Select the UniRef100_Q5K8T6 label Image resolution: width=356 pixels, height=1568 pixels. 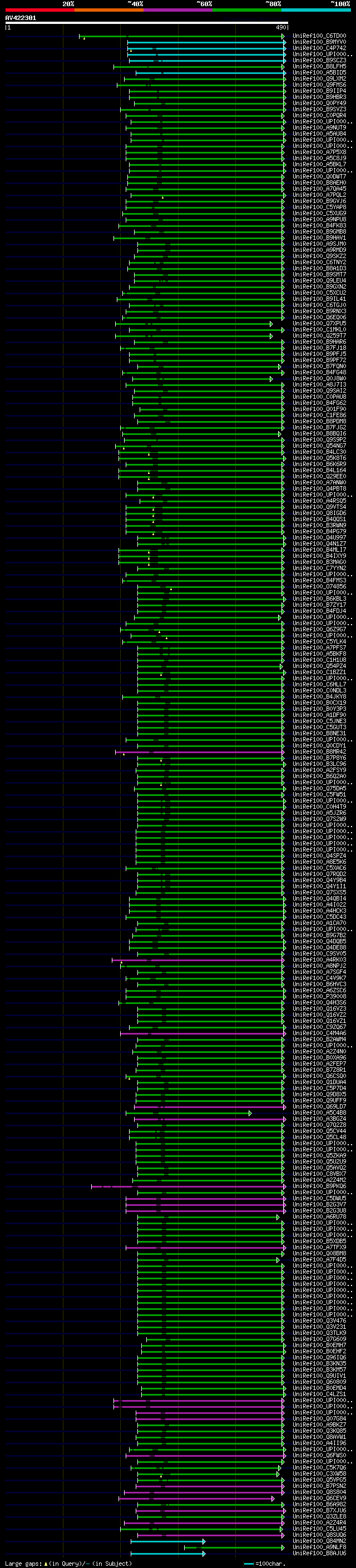point(319,458)
